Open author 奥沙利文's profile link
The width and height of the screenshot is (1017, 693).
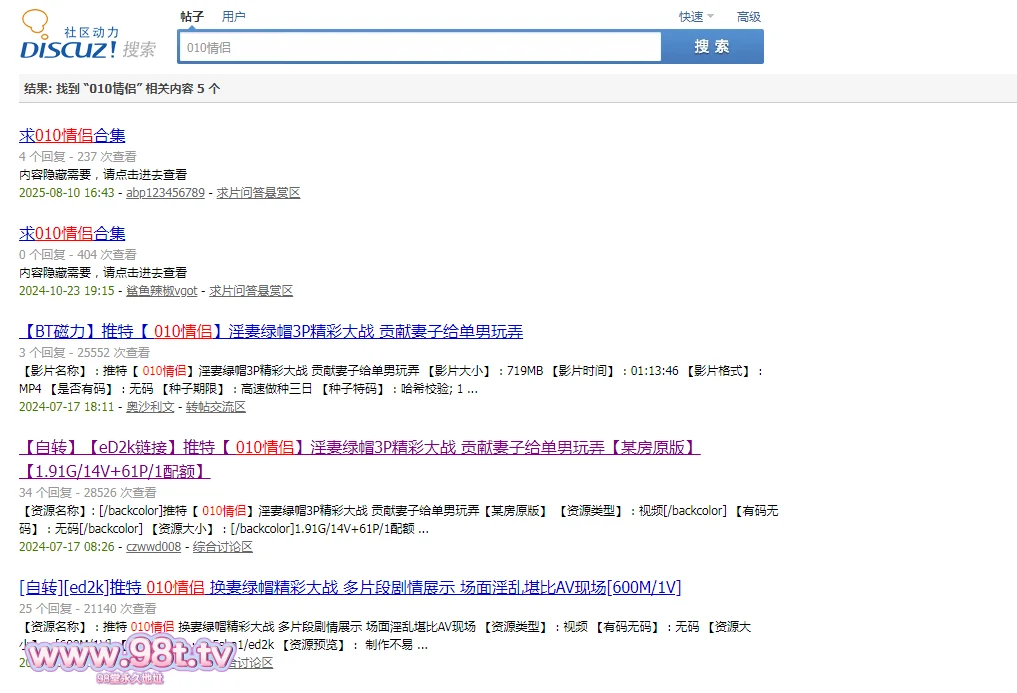coord(150,407)
